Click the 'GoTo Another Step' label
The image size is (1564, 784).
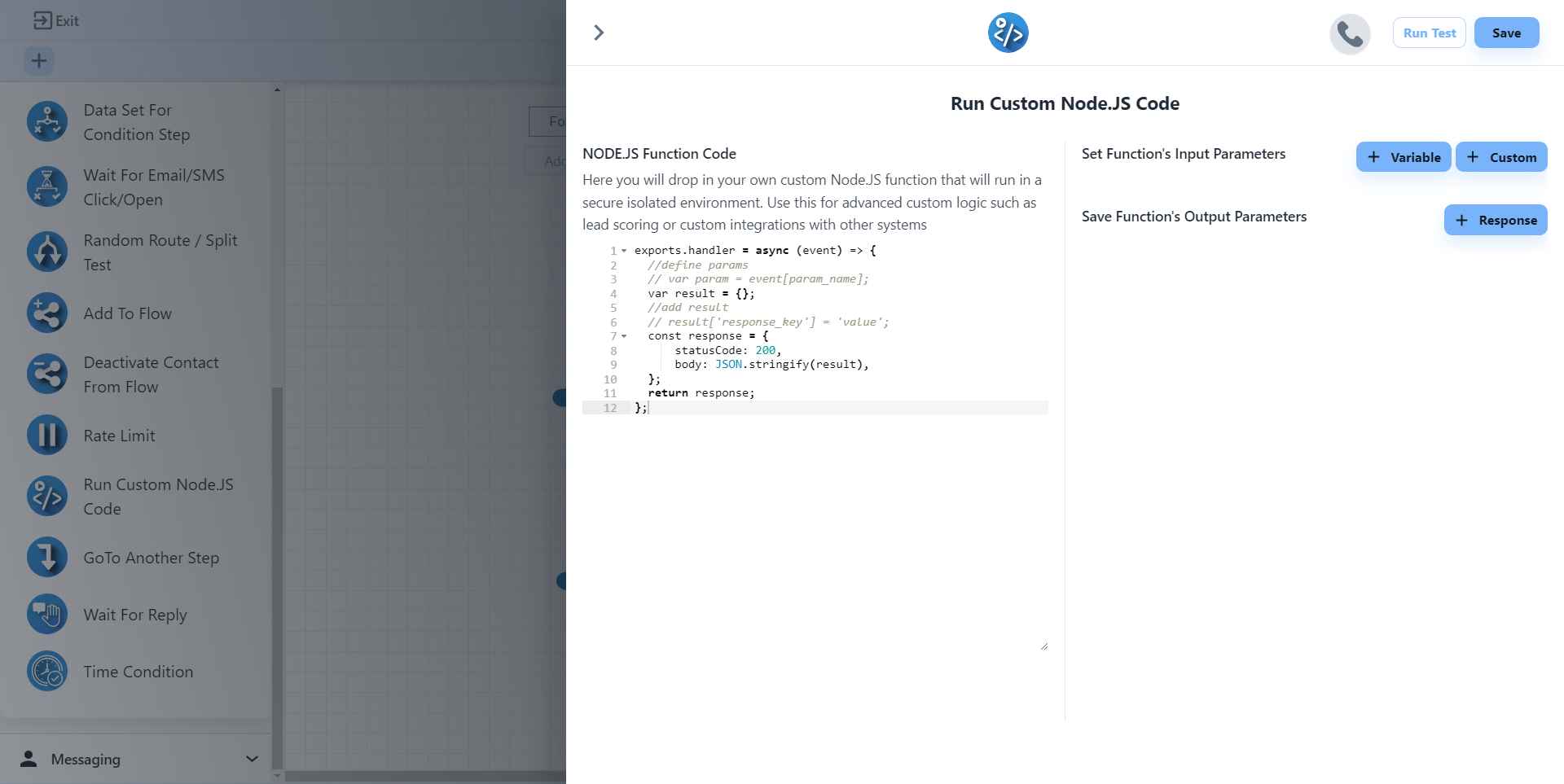pyautogui.click(x=151, y=558)
